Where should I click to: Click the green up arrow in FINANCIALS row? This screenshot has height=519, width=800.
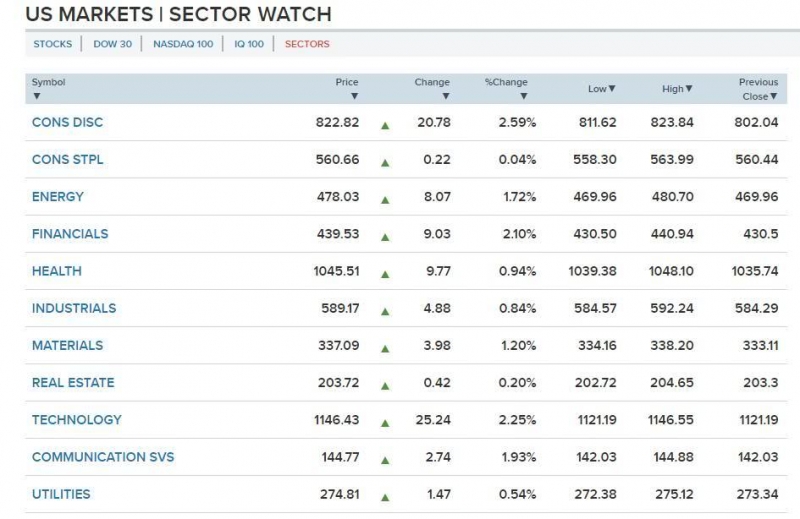coord(384,235)
